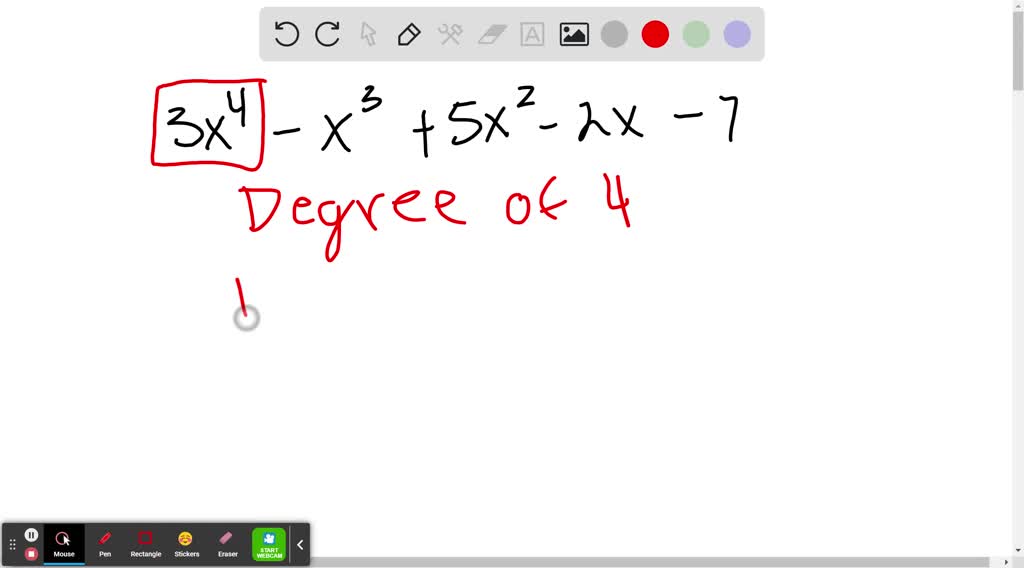
Task: Undo the last whiteboard stroke
Action: coord(286,34)
